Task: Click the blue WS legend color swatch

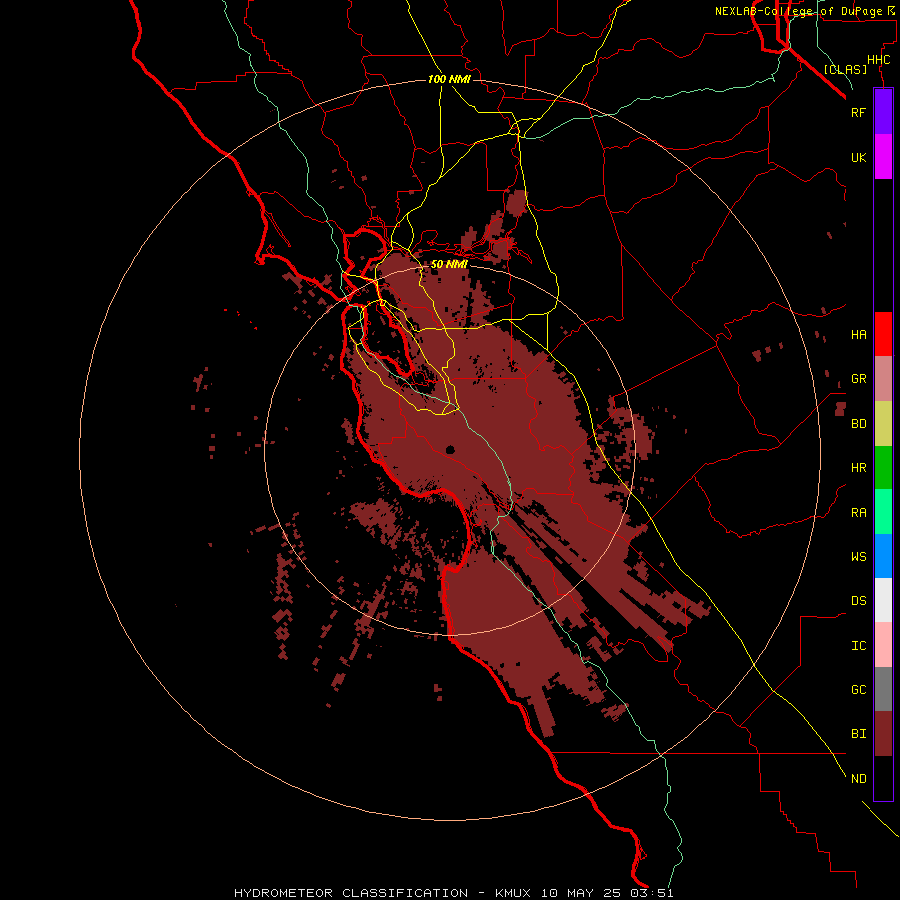Action: pos(883,556)
